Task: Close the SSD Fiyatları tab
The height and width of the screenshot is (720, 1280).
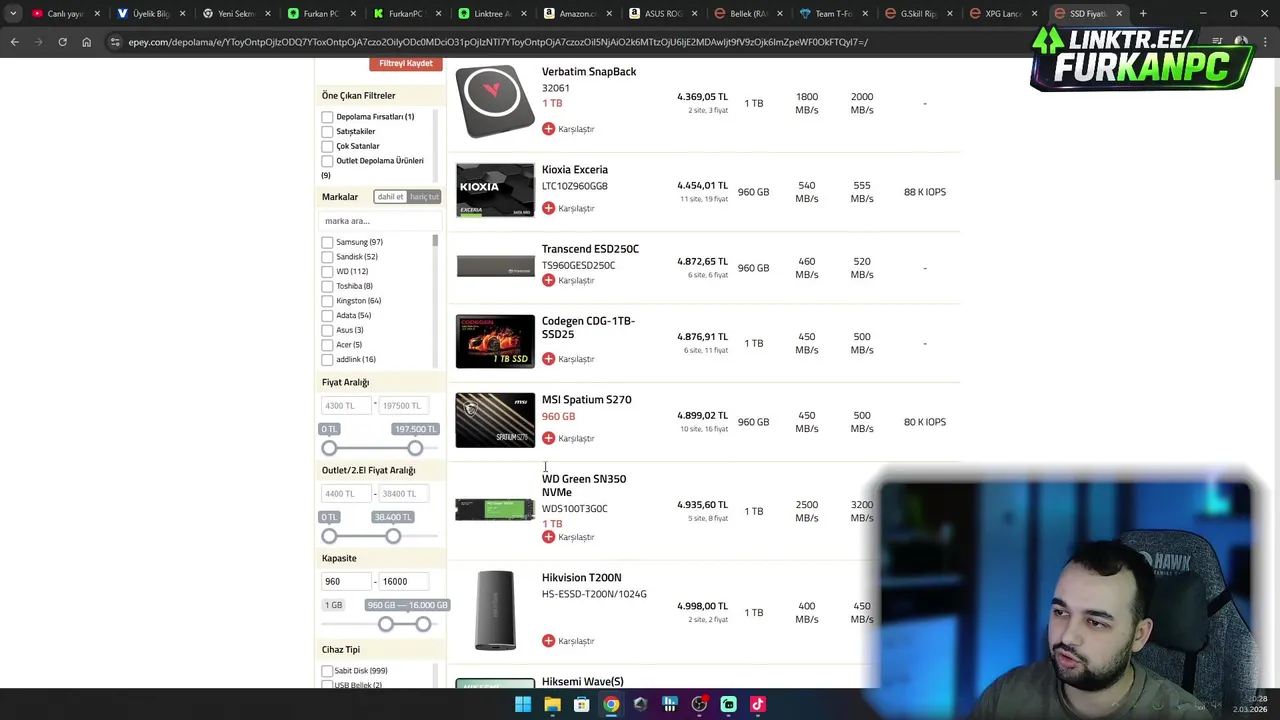Action: (x=1119, y=14)
